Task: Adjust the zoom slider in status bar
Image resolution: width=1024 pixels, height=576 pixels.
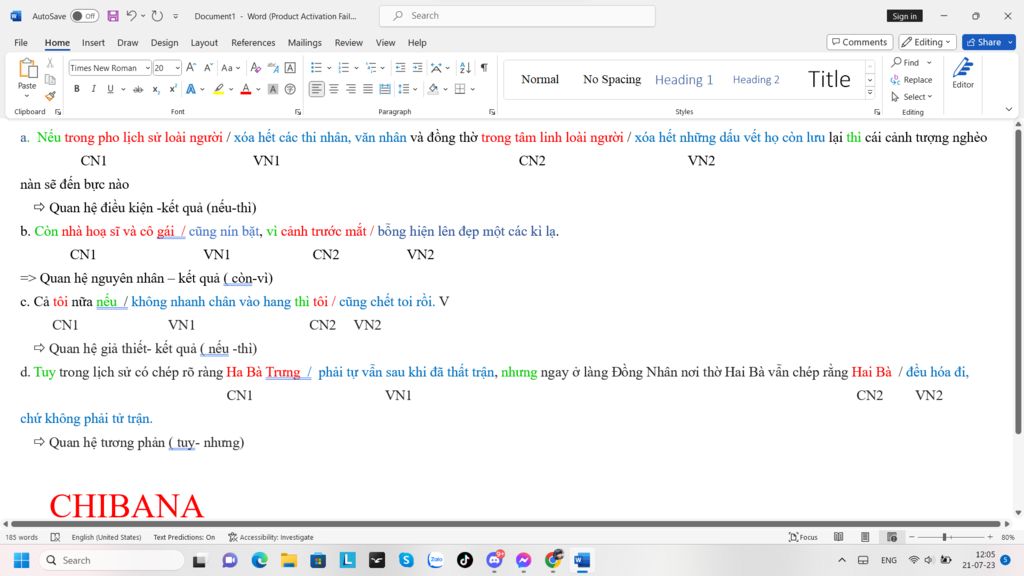Action: [x=944, y=537]
